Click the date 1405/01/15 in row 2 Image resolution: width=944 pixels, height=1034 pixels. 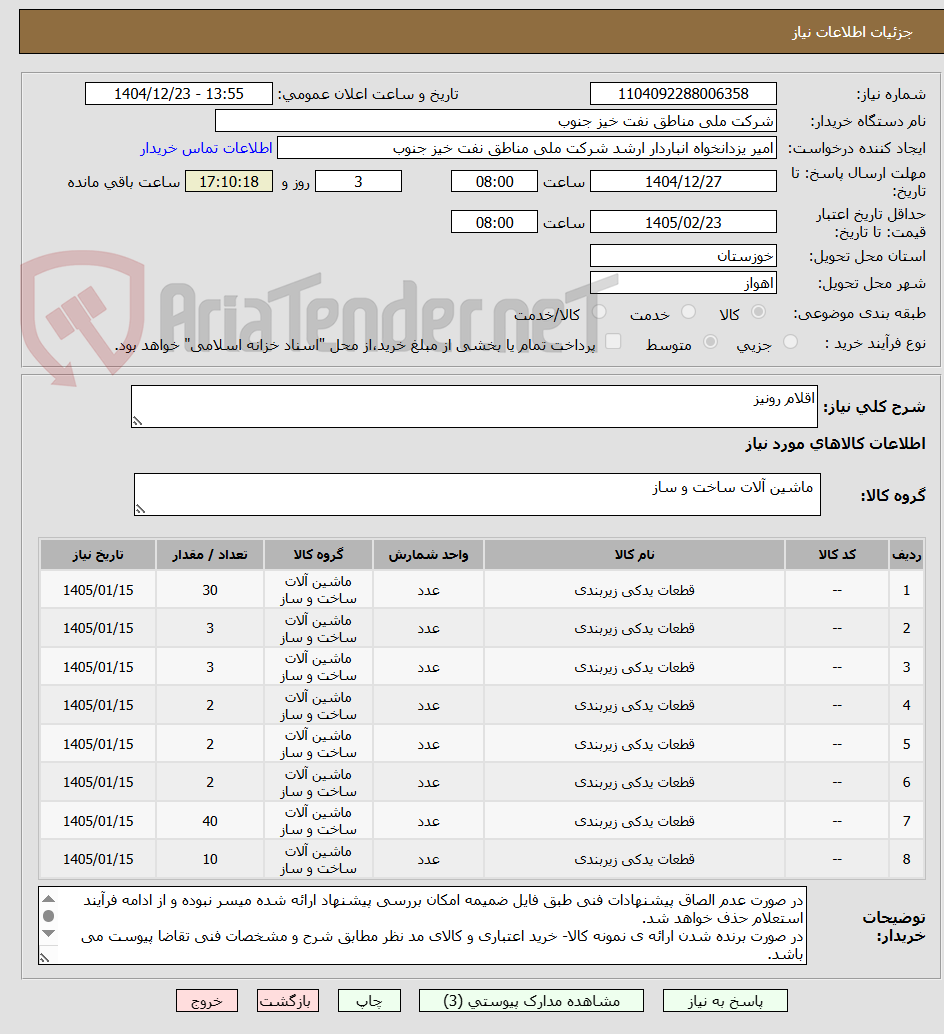pos(98,628)
